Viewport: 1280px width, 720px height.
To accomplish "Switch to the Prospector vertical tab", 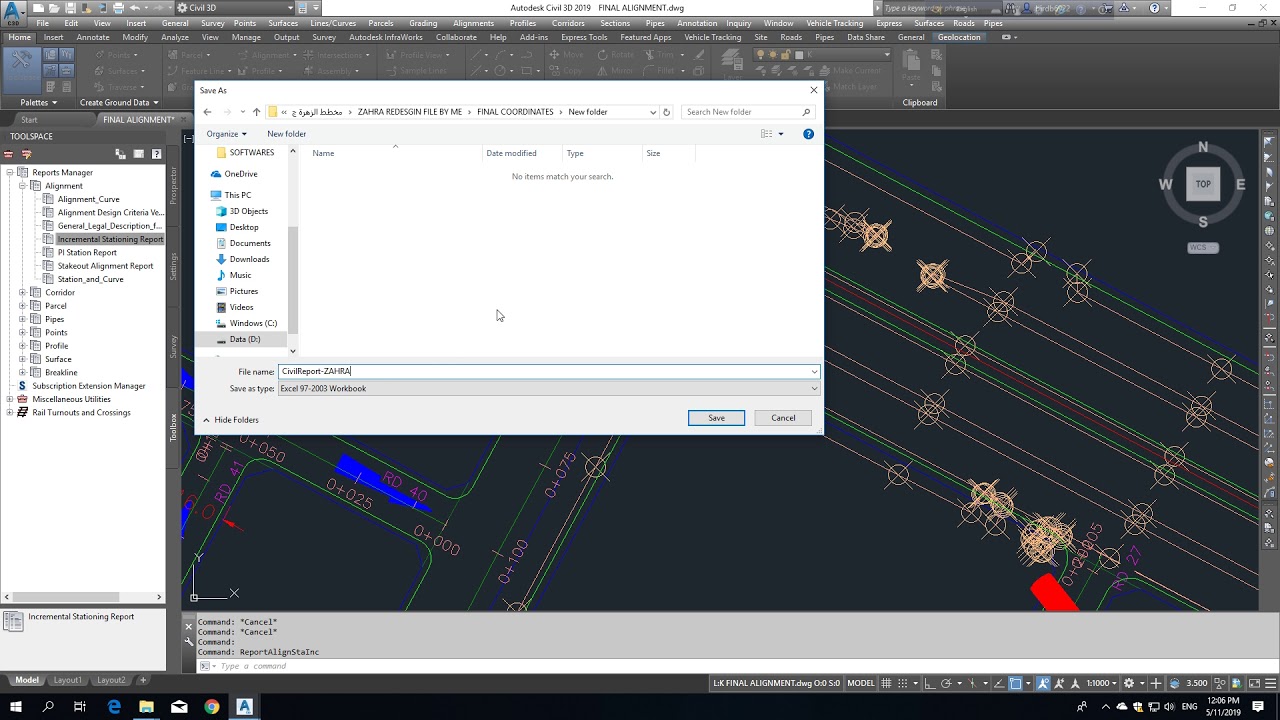I will (x=173, y=186).
